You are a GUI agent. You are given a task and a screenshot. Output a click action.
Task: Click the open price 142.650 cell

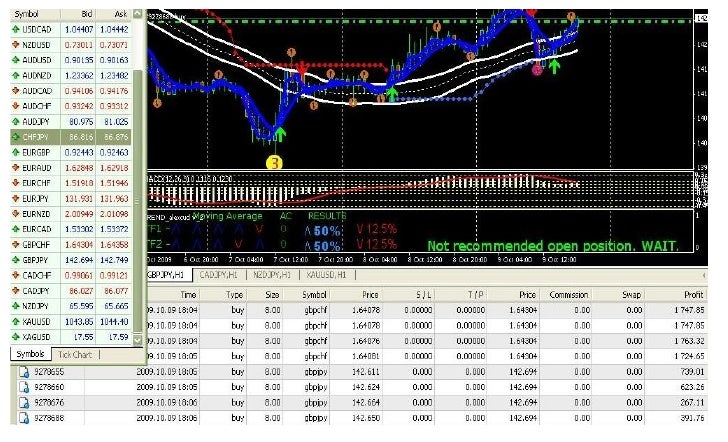point(366,418)
